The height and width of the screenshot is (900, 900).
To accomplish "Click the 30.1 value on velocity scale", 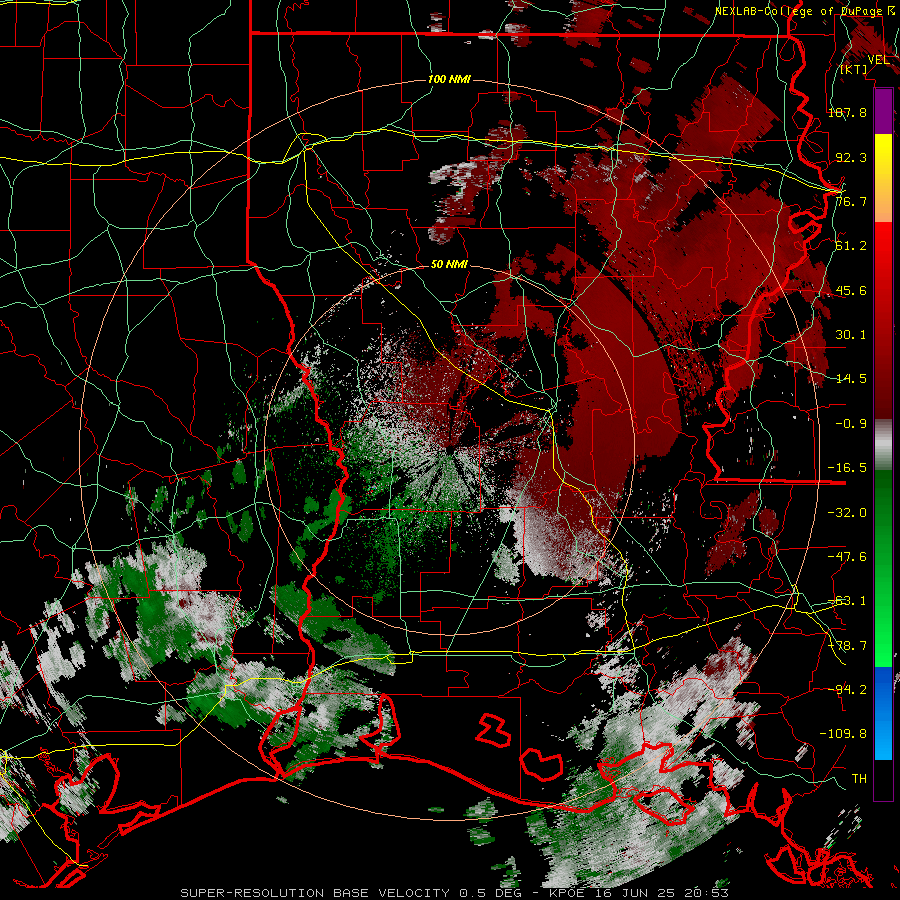I will click(x=851, y=334).
